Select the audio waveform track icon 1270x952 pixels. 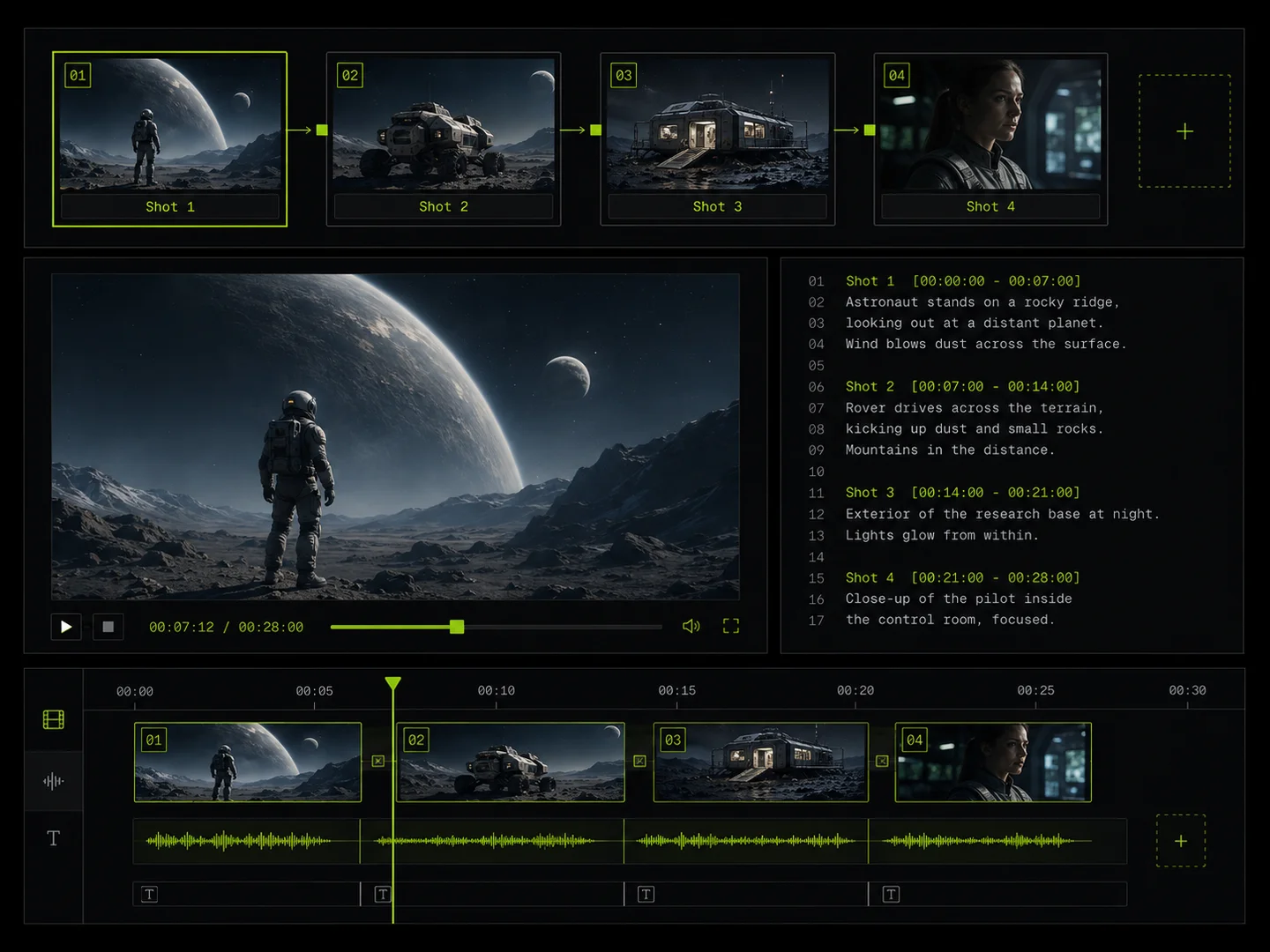[x=54, y=781]
